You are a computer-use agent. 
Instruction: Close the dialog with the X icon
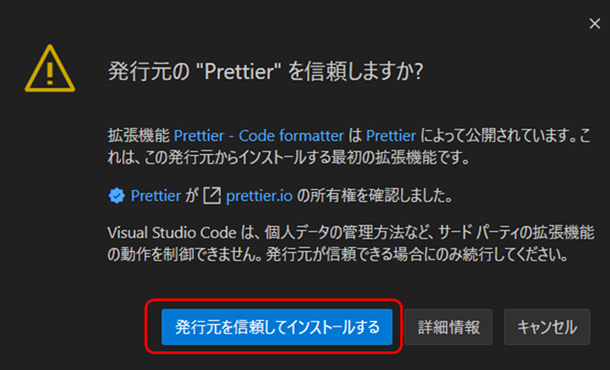pos(594,24)
